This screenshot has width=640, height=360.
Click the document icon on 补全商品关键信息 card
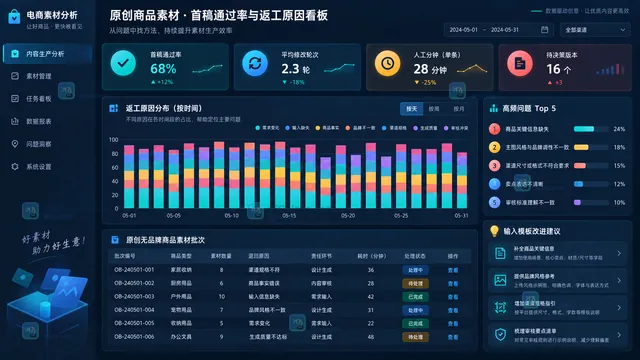(x=500, y=253)
